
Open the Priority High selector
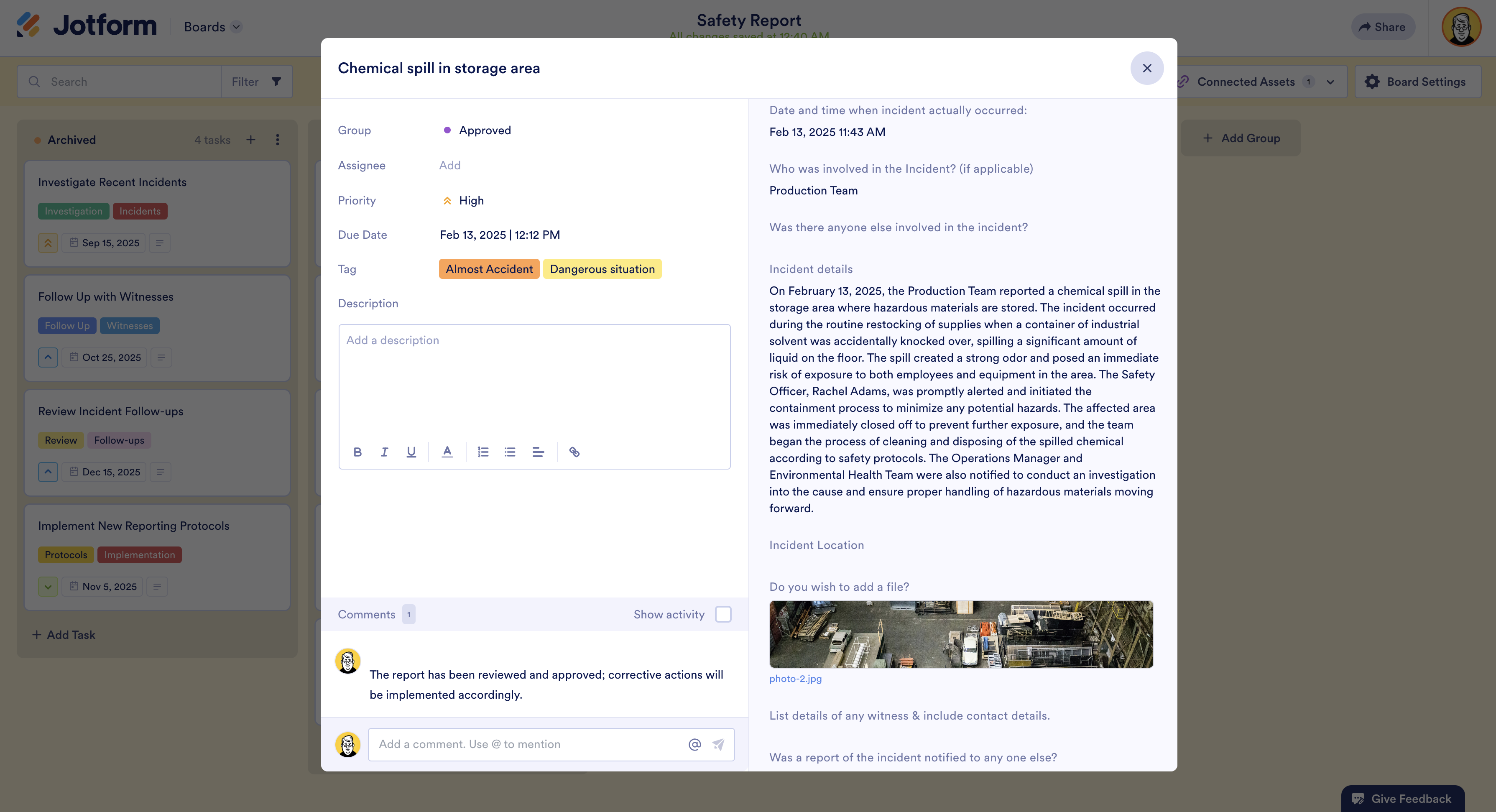(x=470, y=200)
